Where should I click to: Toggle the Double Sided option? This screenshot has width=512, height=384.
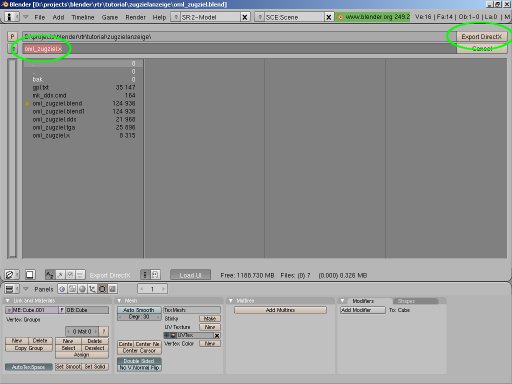139,361
